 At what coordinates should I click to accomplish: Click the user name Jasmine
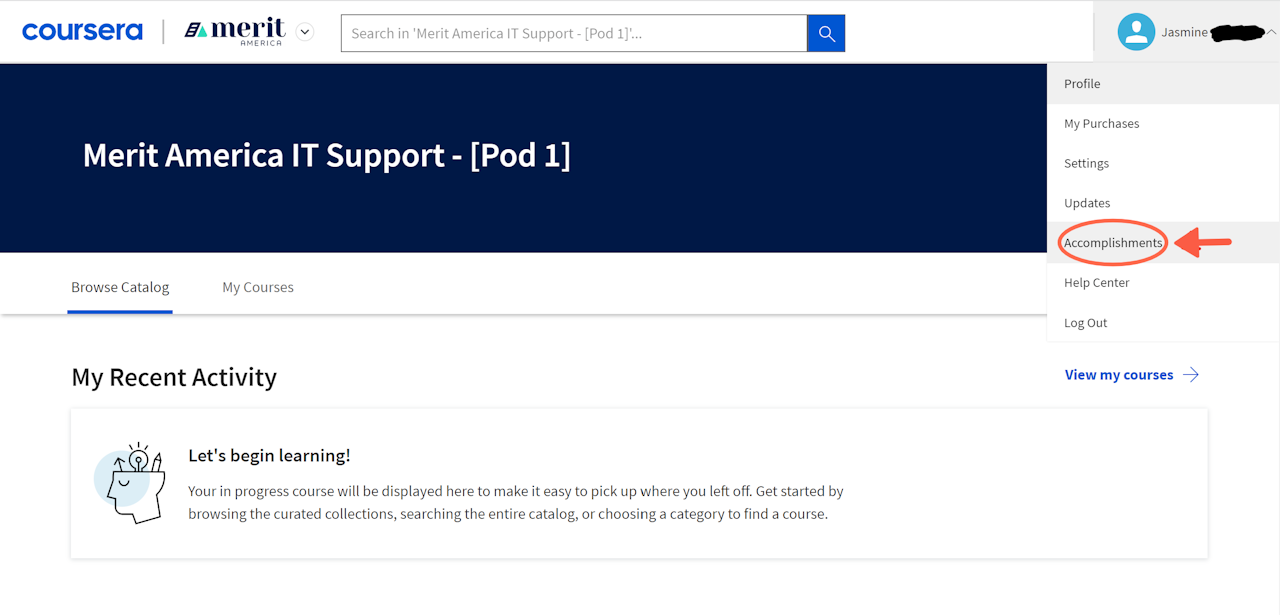click(x=1184, y=33)
